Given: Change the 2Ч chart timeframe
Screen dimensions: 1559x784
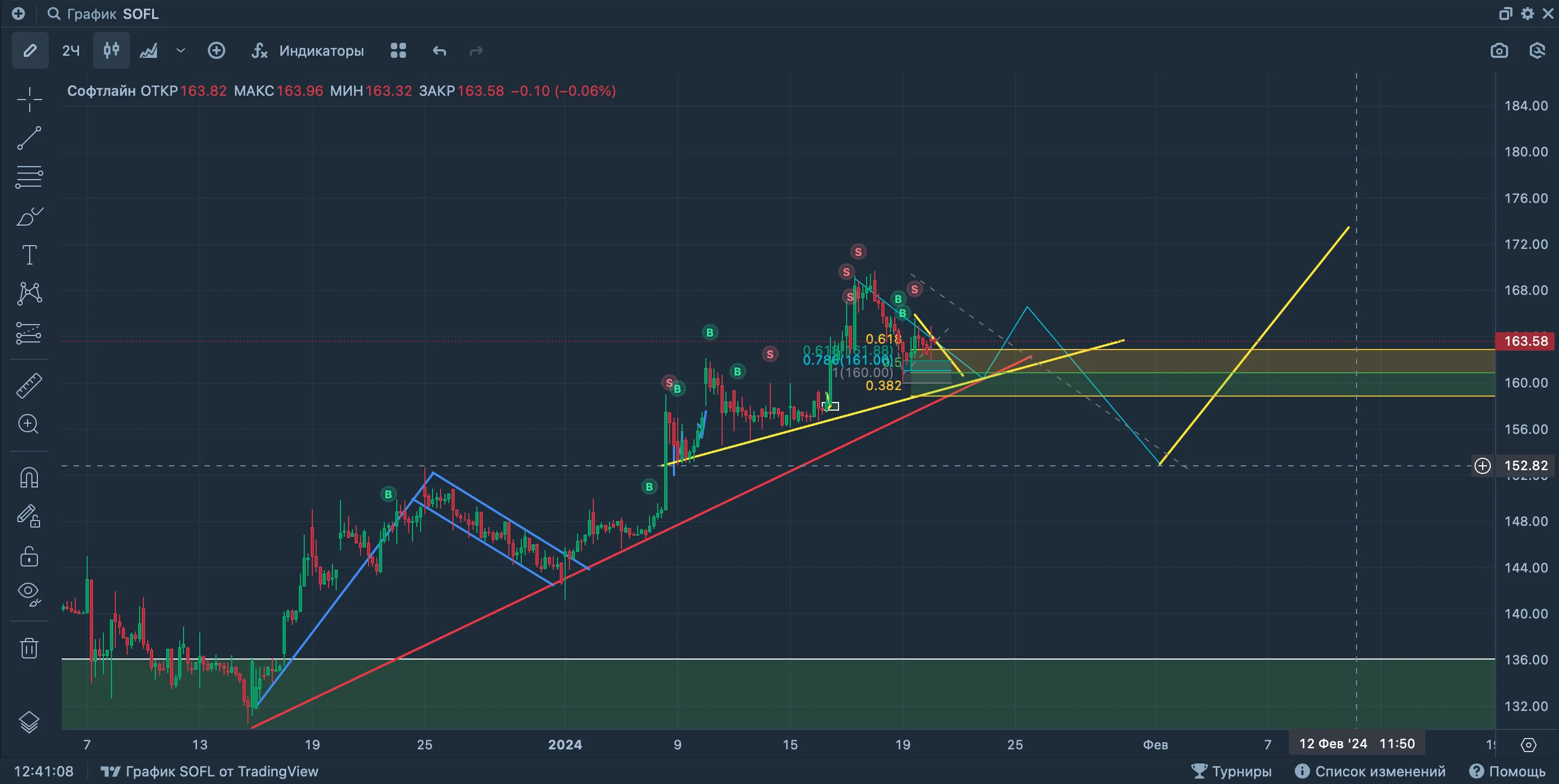Looking at the screenshot, I should click(71, 50).
